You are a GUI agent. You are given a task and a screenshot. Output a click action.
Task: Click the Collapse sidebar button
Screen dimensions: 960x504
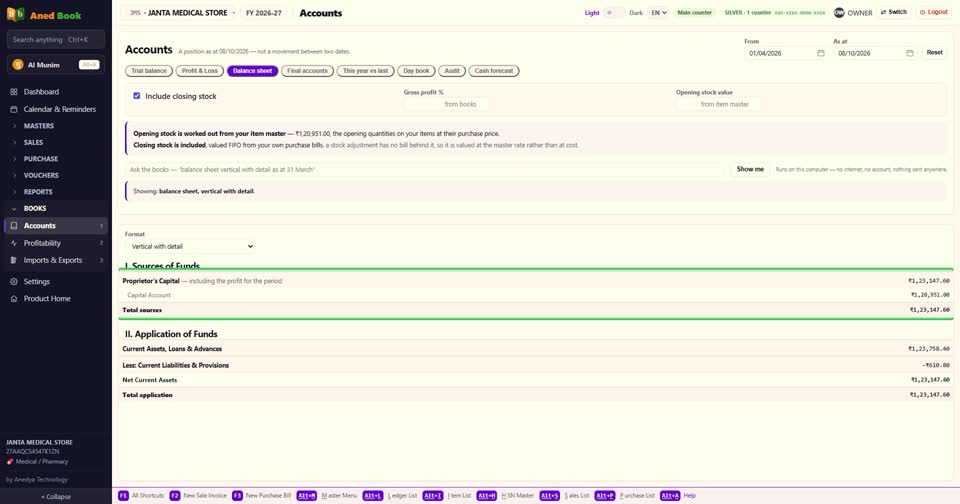click(56, 497)
